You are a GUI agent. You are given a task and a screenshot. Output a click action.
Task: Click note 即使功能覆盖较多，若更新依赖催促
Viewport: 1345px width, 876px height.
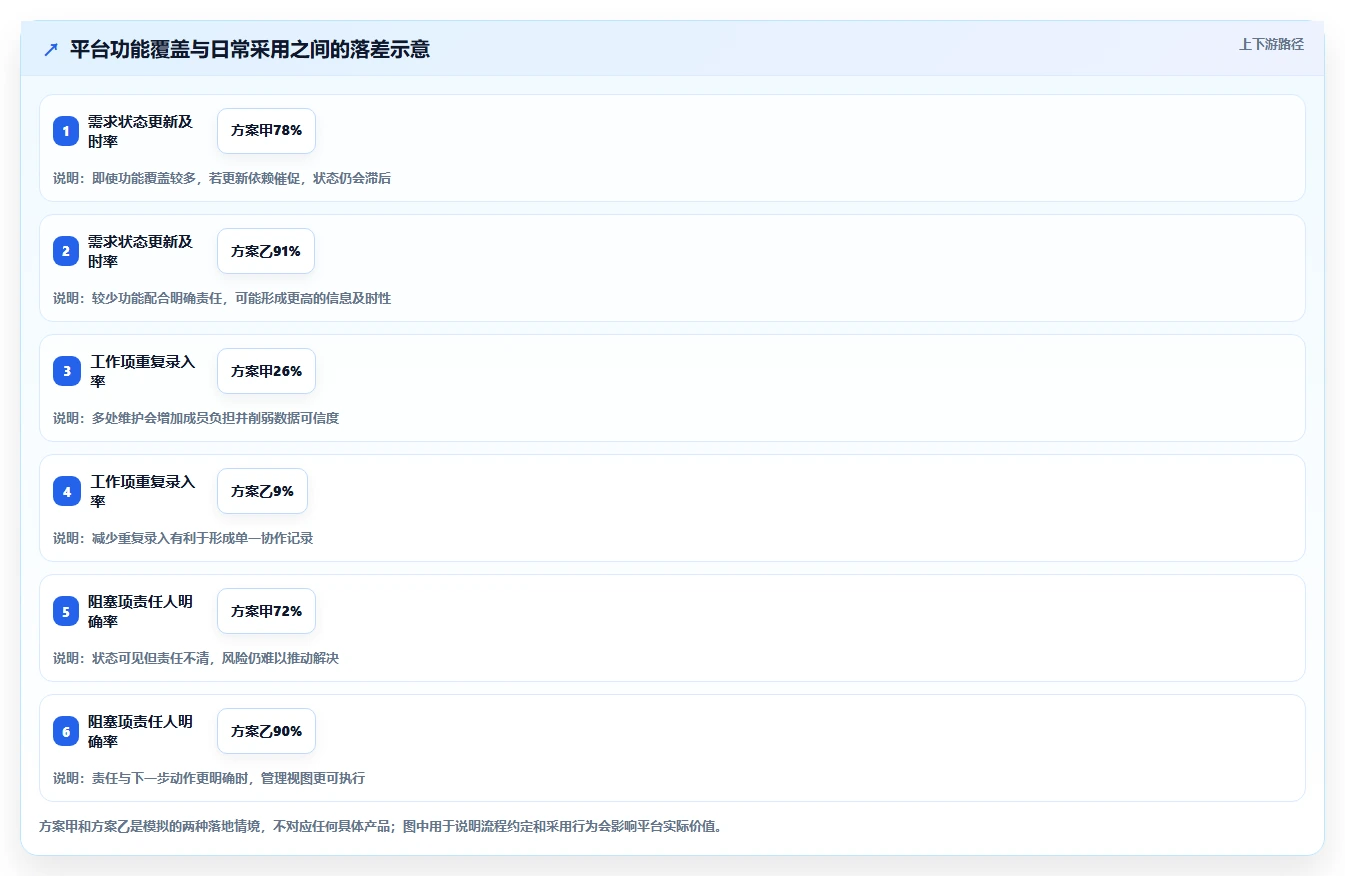coord(222,178)
